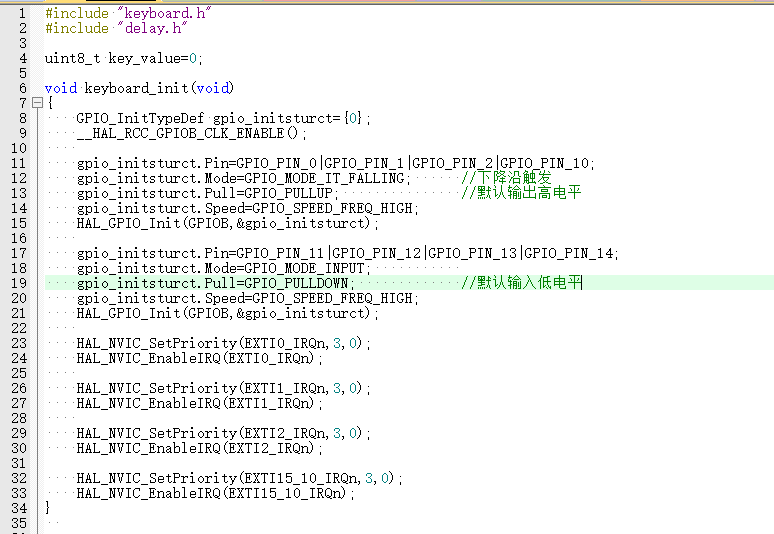Click the closing brace on line 34
This screenshot has height=534, width=774.
pyautogui.click(x=47, y=508)
